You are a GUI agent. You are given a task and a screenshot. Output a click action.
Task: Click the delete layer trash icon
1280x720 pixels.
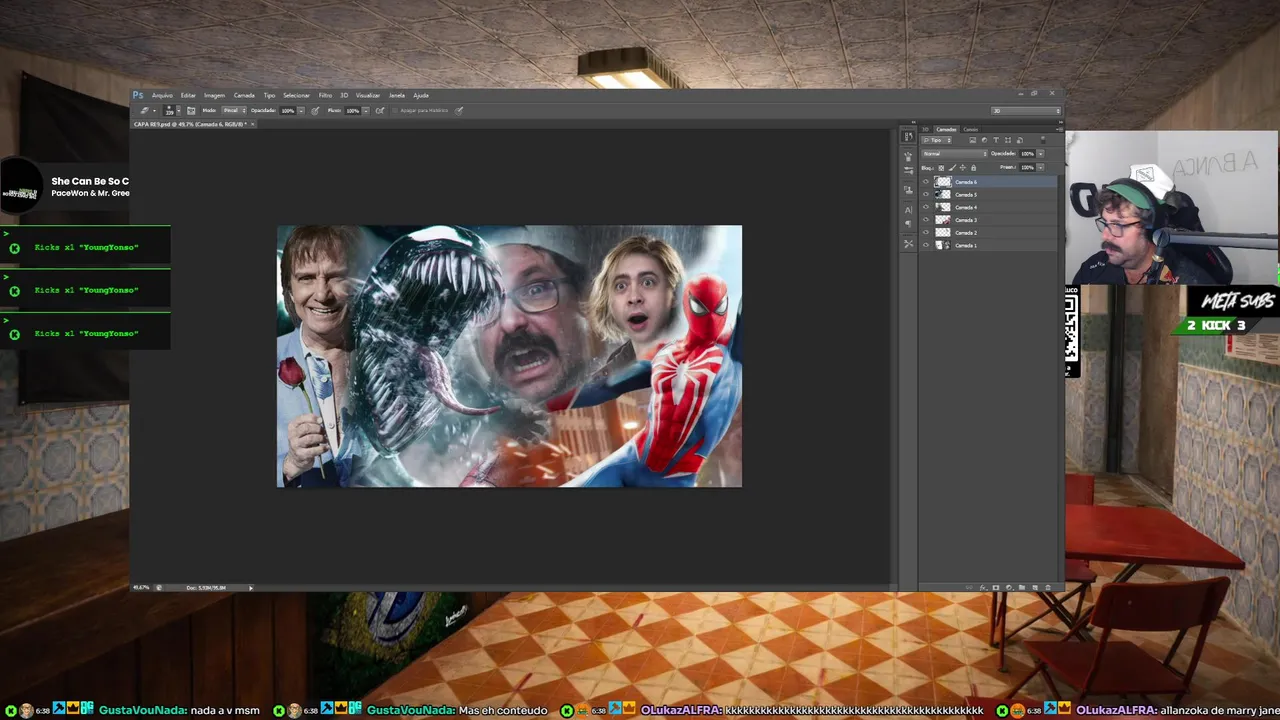(x=1048, y=587)
